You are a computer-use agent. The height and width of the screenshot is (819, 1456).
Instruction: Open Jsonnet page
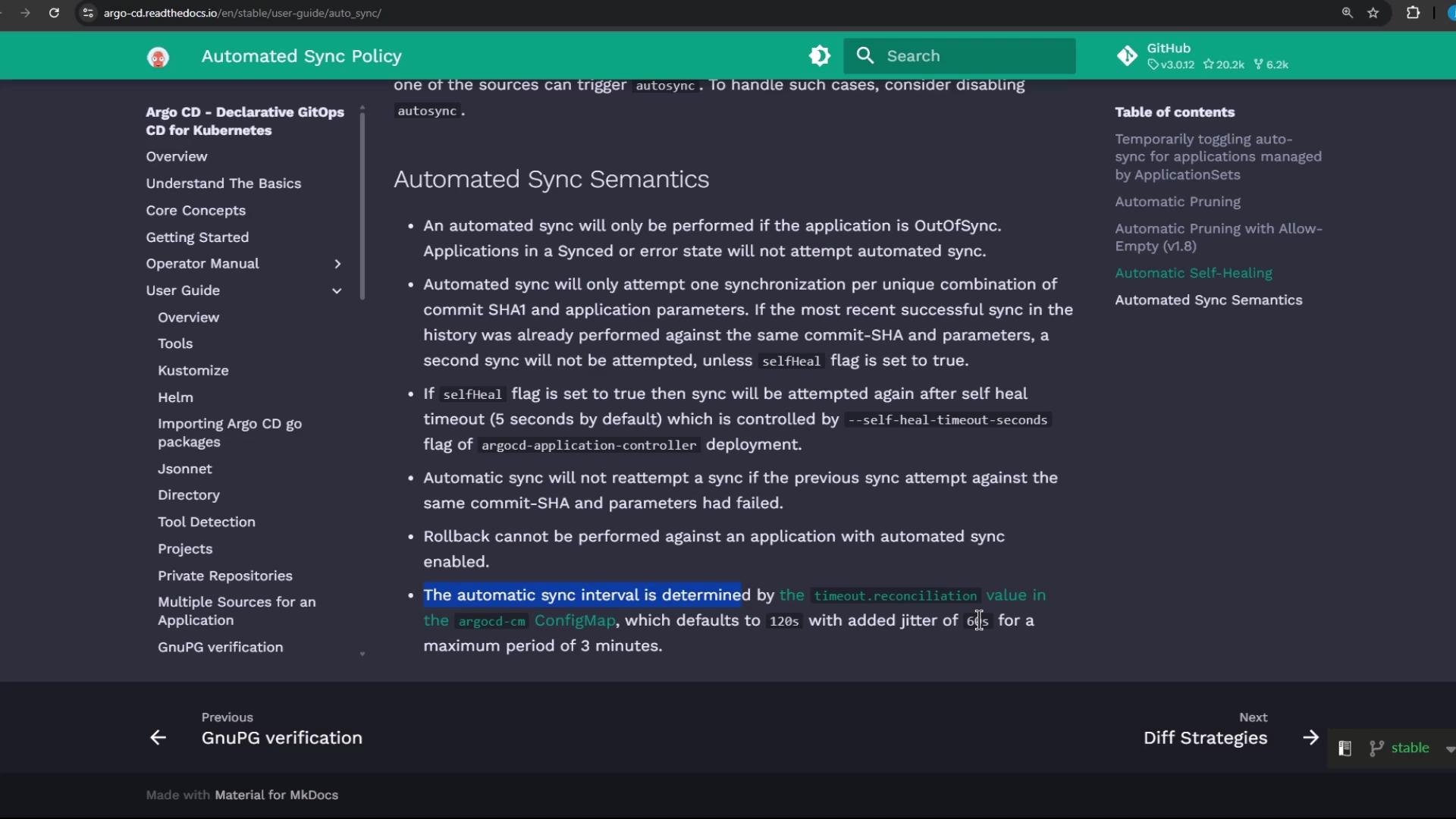click(x=184, y=469)
